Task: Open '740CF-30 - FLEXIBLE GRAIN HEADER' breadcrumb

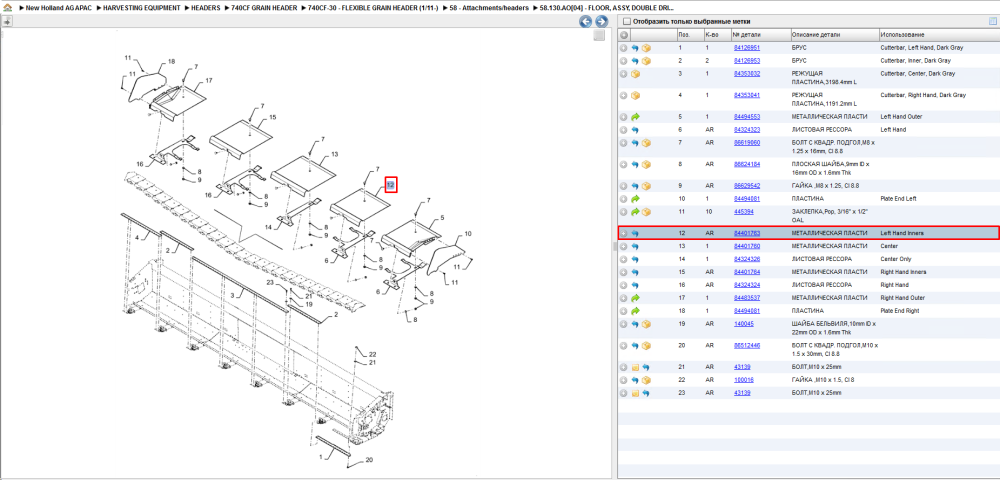Action: 373,8
